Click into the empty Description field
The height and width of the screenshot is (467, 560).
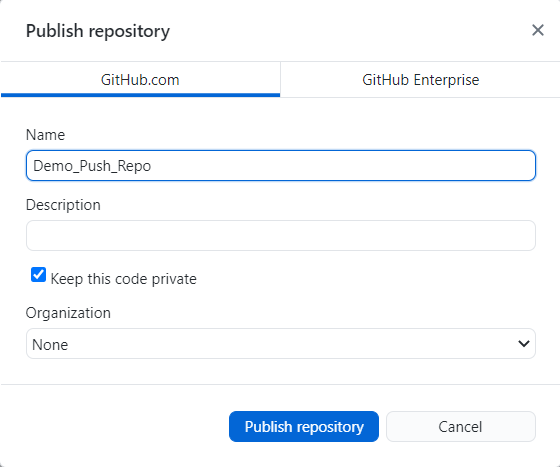click(x=281, y=236)
